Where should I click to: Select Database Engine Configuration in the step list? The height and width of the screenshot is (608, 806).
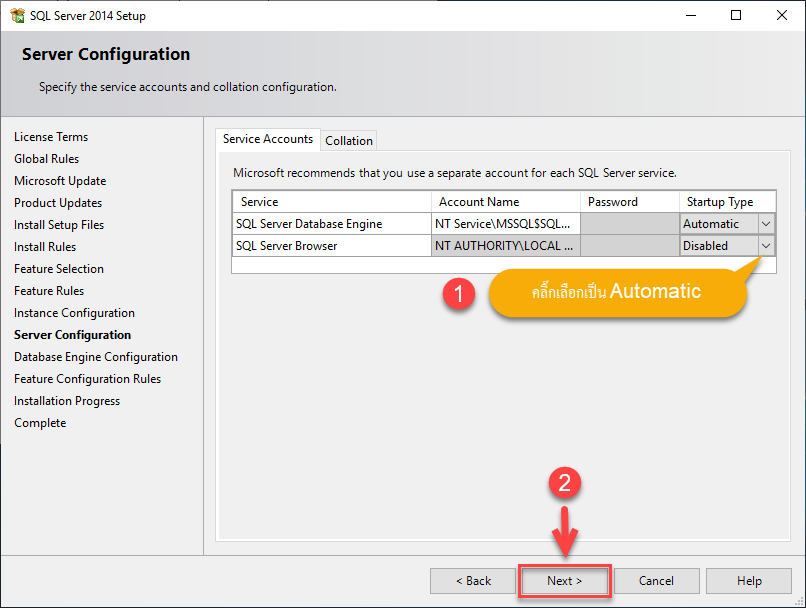[x=96, y=357]
